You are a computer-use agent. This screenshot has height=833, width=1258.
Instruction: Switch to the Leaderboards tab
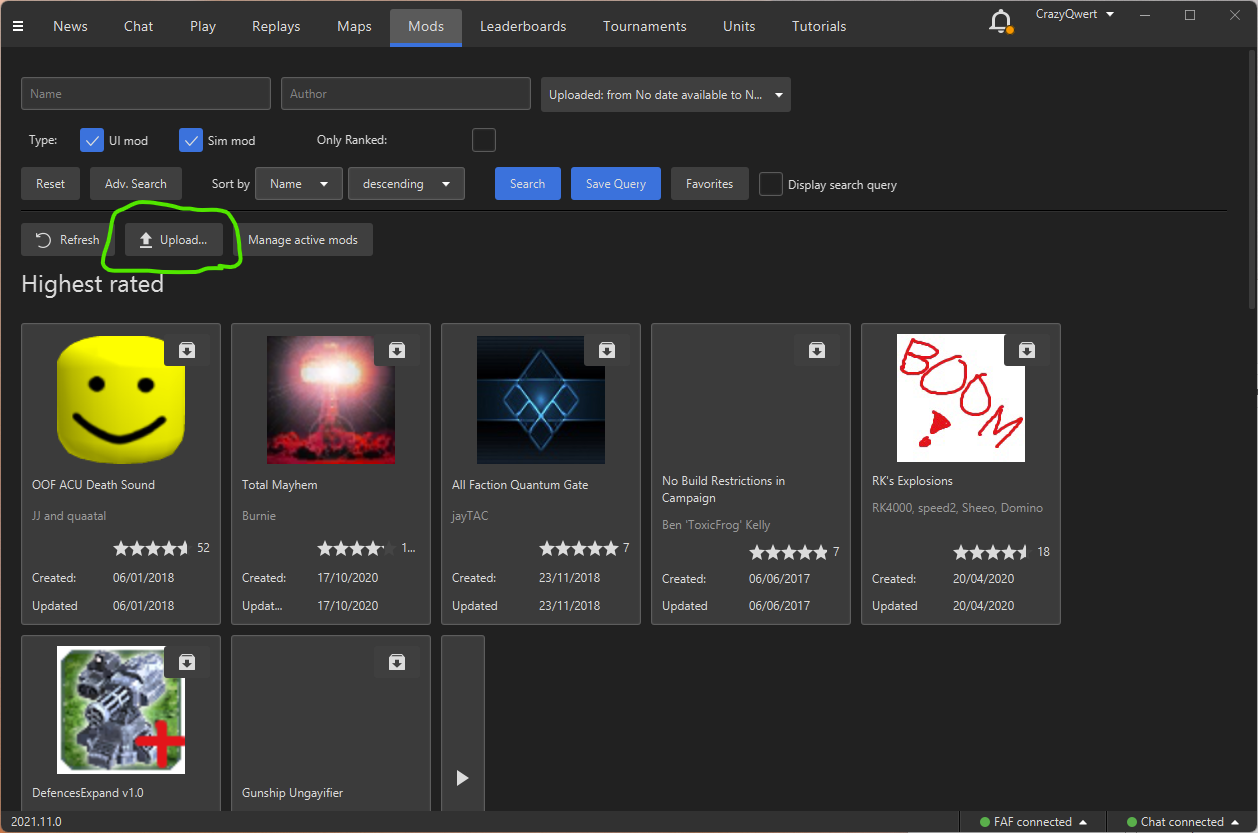point(523,26)
